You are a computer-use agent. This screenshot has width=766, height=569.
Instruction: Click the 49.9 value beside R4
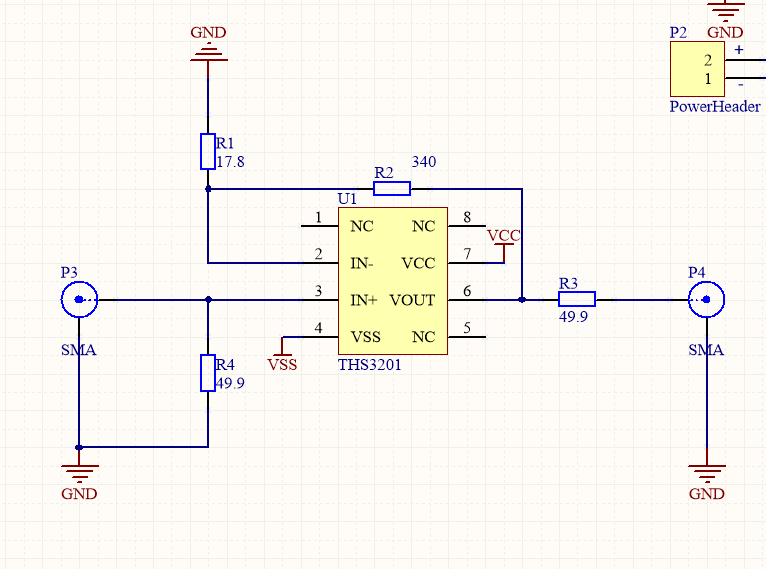tap(230, 383)
